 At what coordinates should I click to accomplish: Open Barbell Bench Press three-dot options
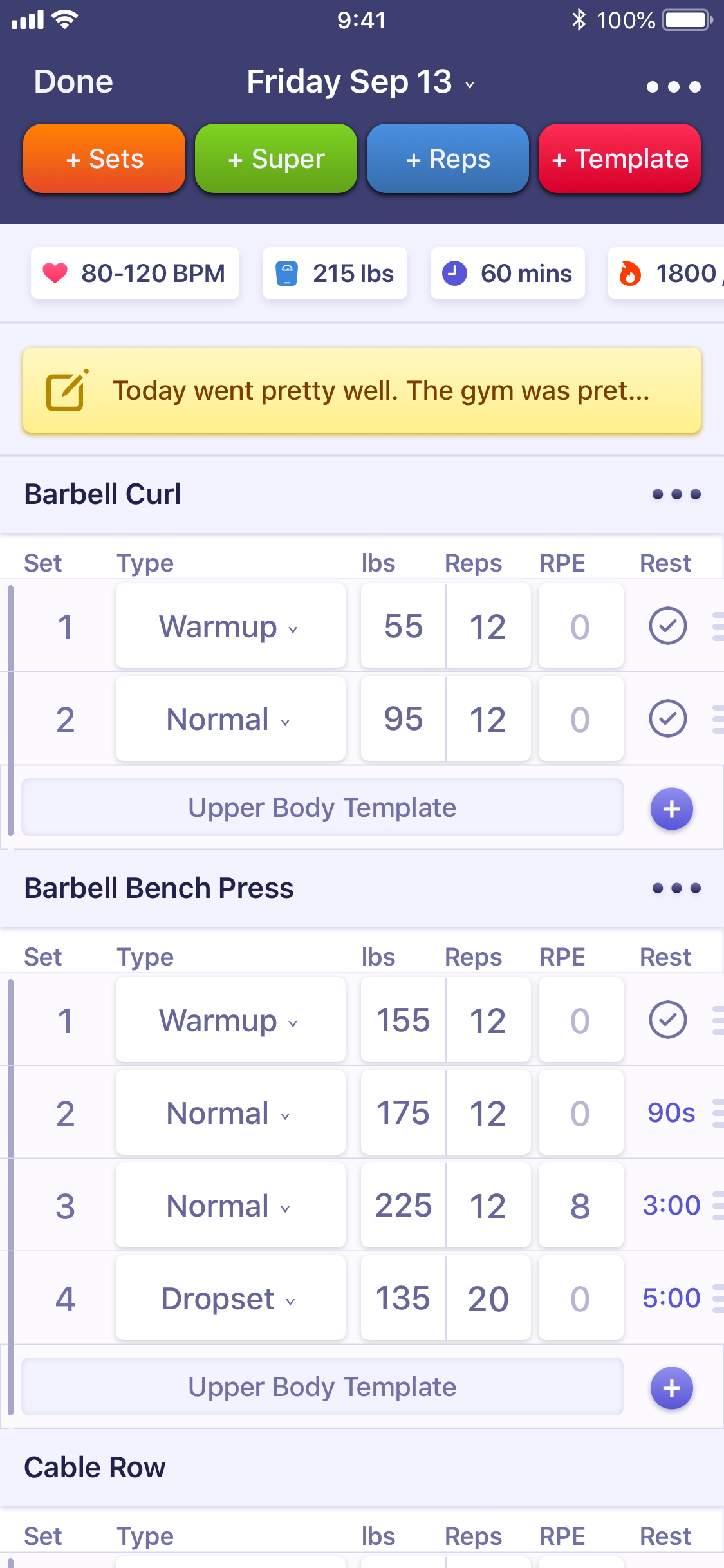click(676, 888)
